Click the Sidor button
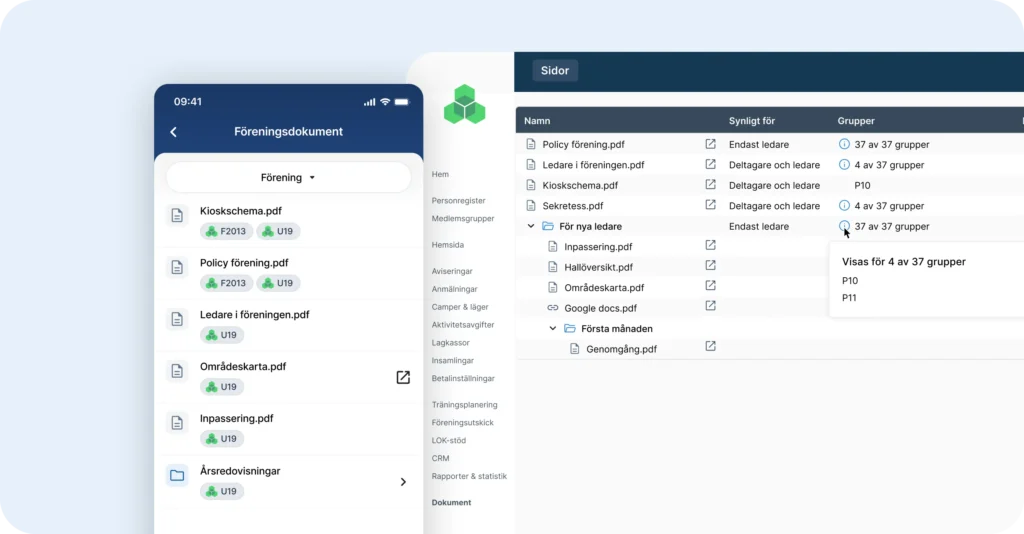This screenshot has width=1024, height=534. click(555, 71)
